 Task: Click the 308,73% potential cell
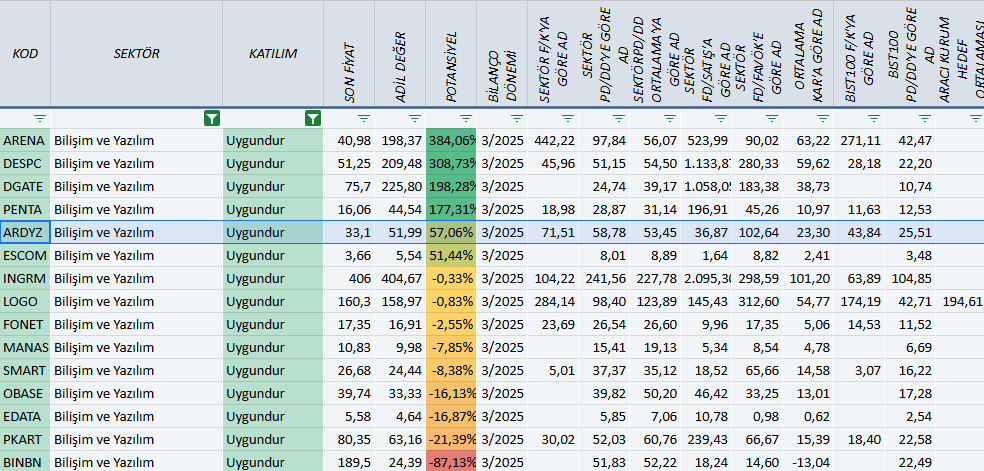click(x=451, y=164)
